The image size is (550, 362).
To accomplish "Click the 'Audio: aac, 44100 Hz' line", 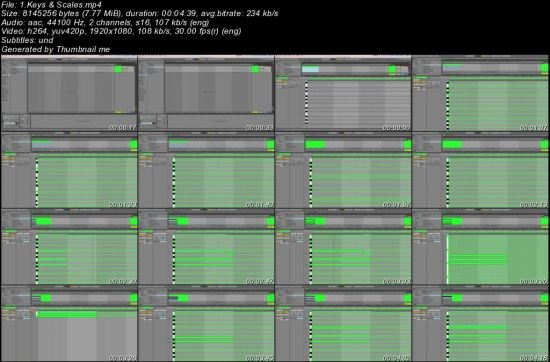I will tap(105, 22).
